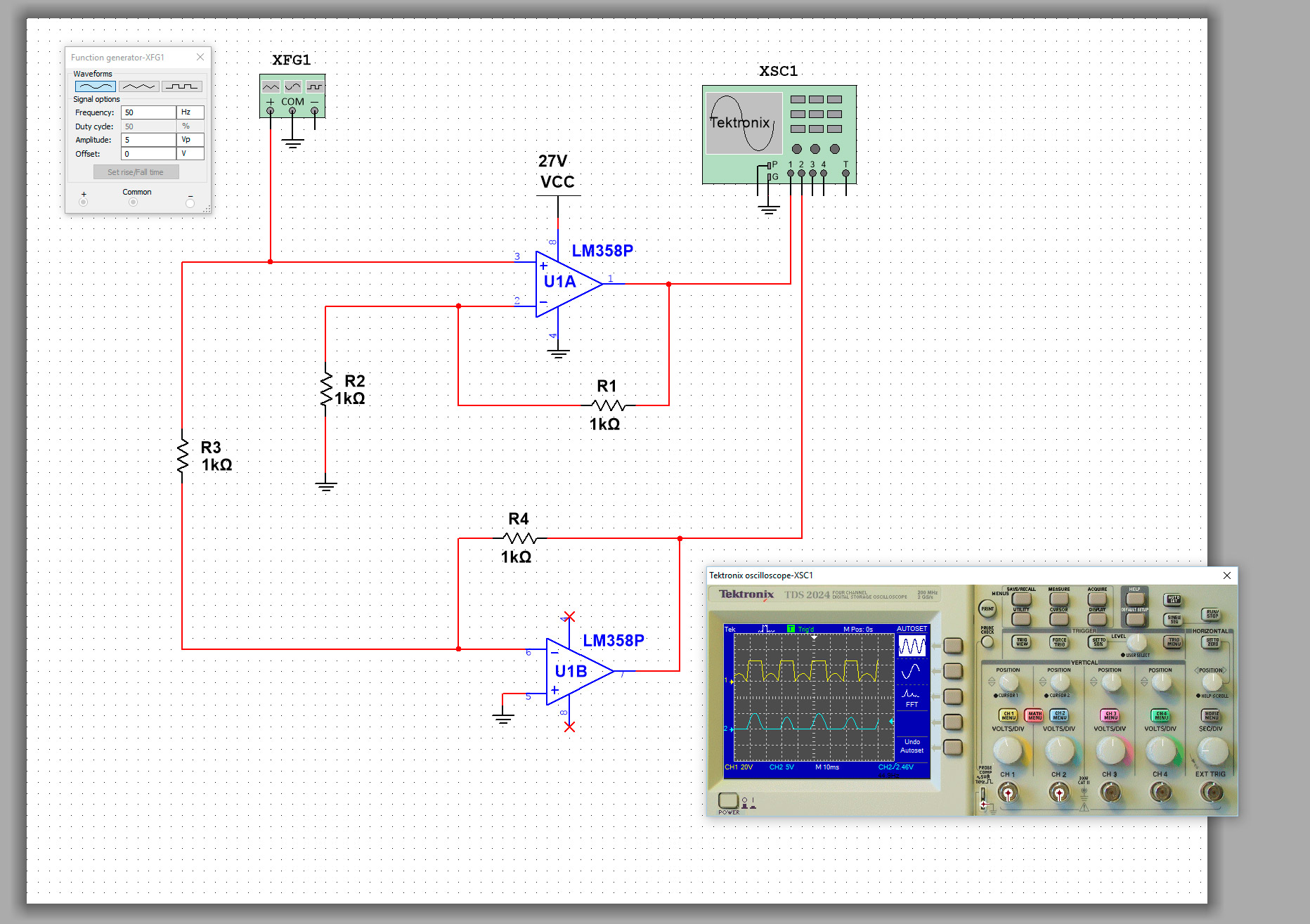Select resistor R3 in the schematic
The image size is (1310, 924).
[183, 456]
